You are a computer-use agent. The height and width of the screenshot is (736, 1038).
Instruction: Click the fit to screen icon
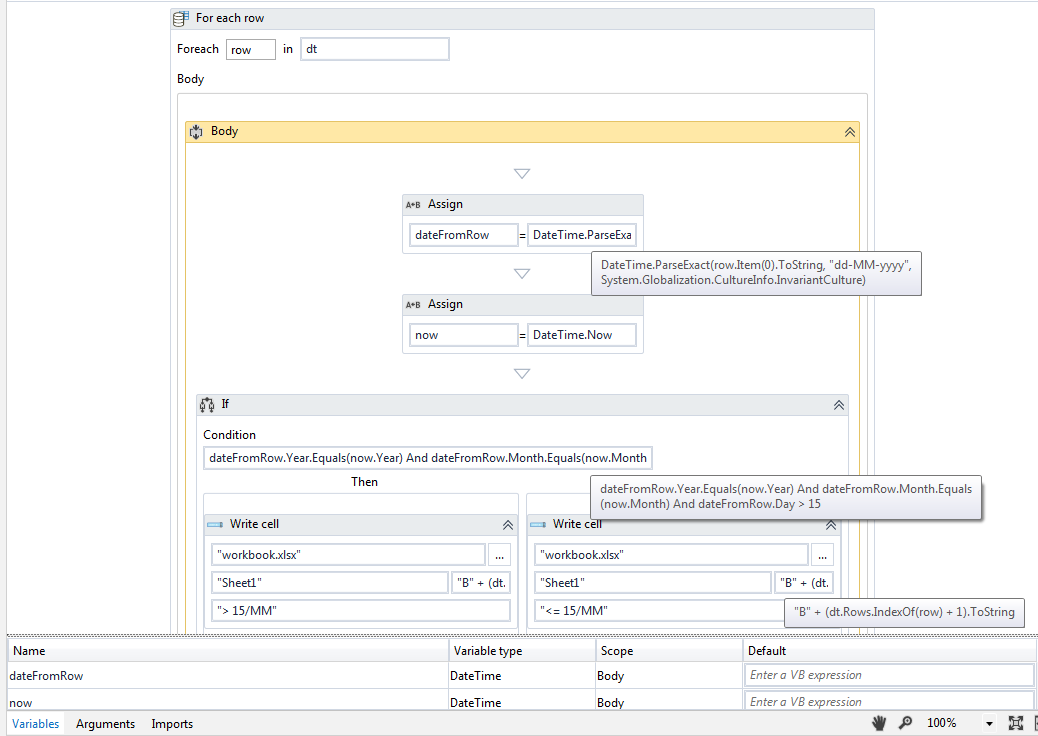pos(1015,723)
